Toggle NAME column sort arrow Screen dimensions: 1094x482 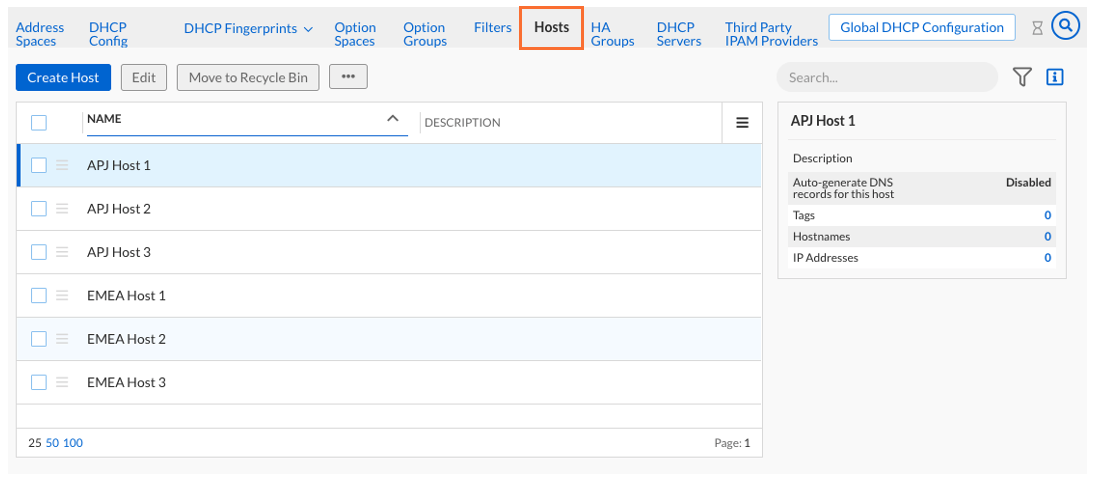click(x=393, y=119)
